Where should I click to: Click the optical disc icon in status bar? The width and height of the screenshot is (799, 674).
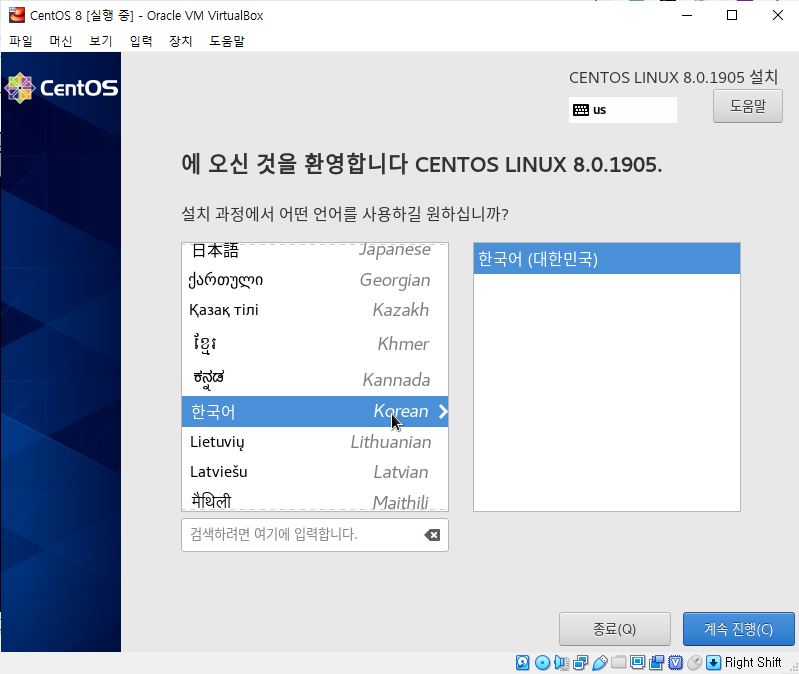543,662
